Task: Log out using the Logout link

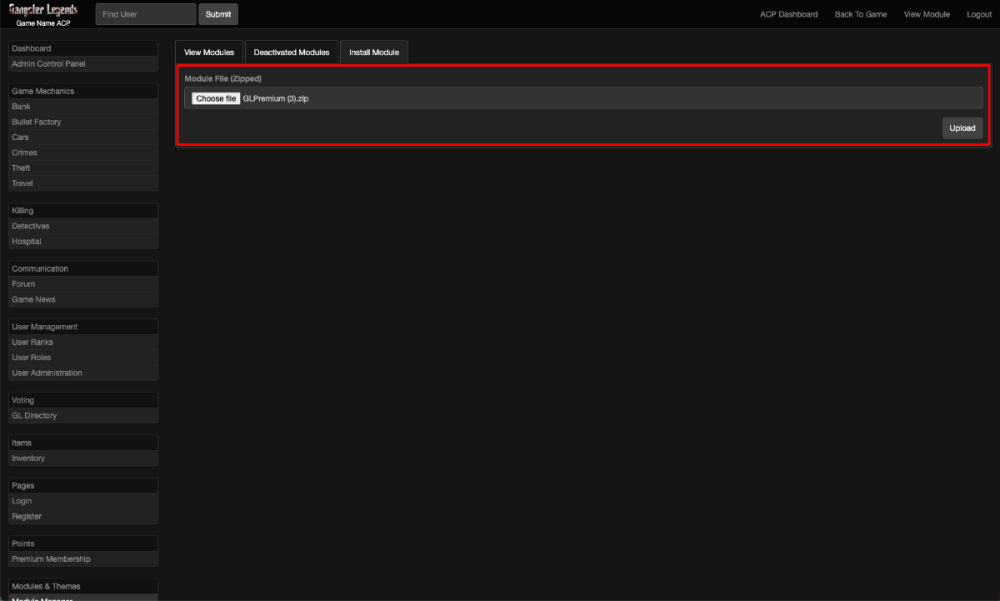Action: click(x=979, y=14)
